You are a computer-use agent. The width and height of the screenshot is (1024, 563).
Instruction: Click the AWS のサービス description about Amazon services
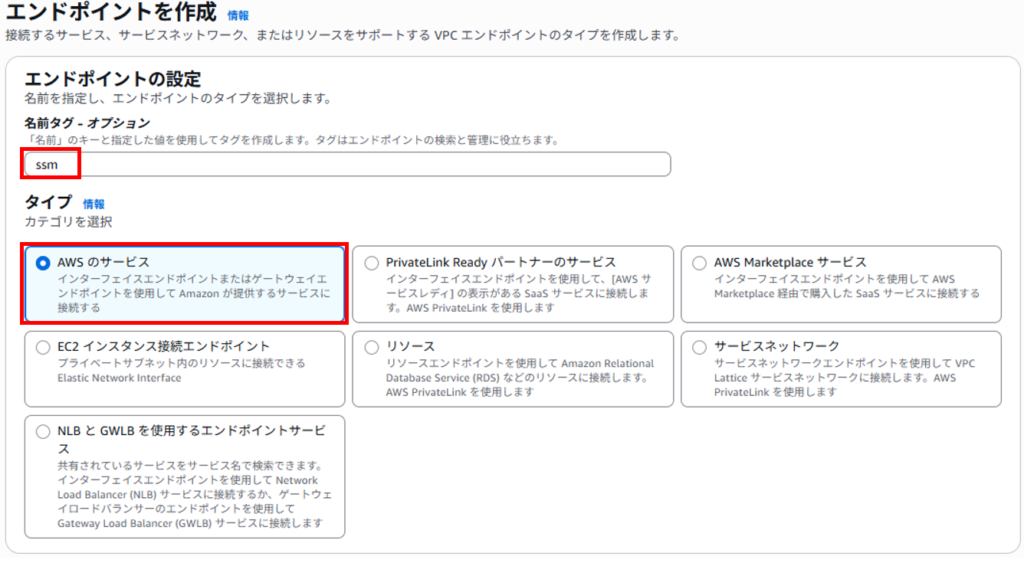tap(194, 293)
